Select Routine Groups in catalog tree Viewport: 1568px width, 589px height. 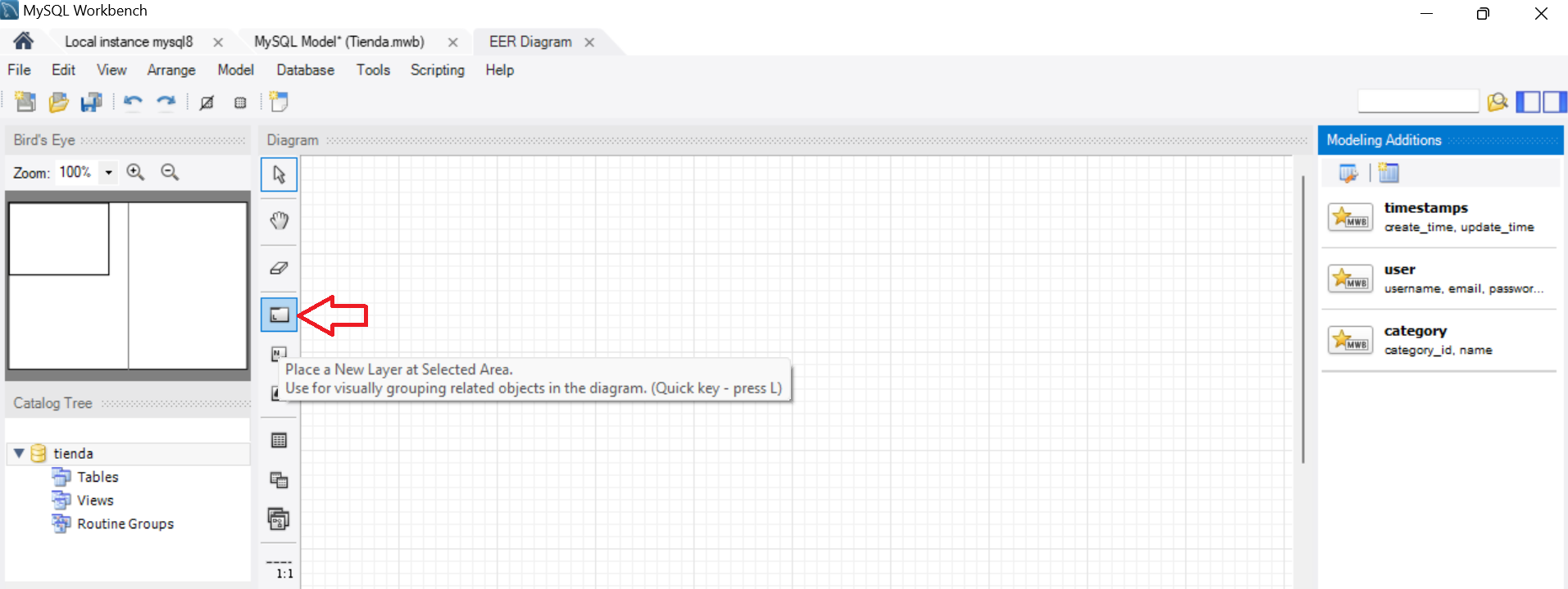(x=125, y=523)
